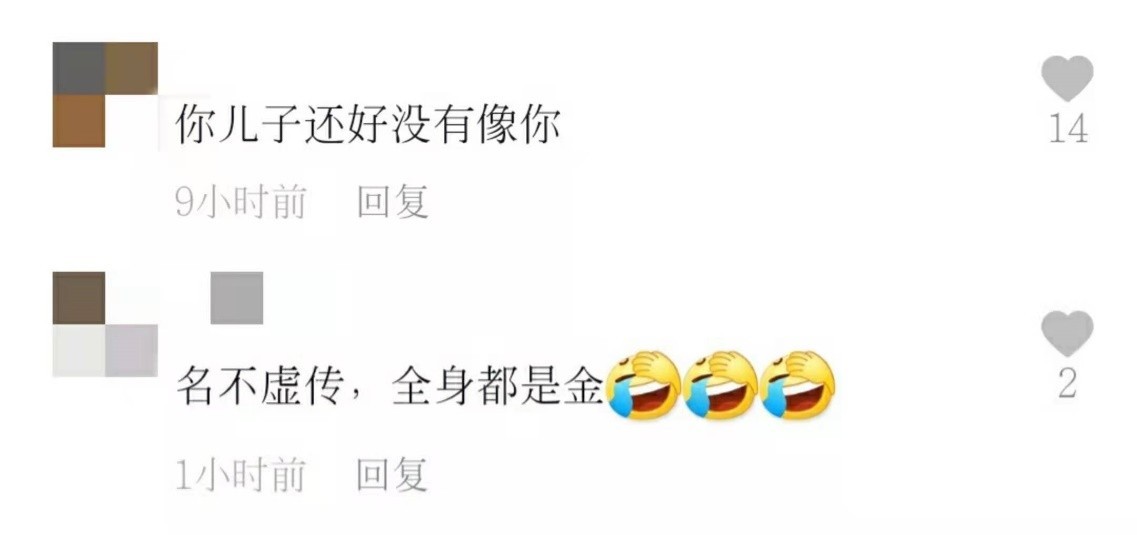The image size is (1137, 535).
Task: Click the 1小时前 timestamp
Action: tap(241, 475)
